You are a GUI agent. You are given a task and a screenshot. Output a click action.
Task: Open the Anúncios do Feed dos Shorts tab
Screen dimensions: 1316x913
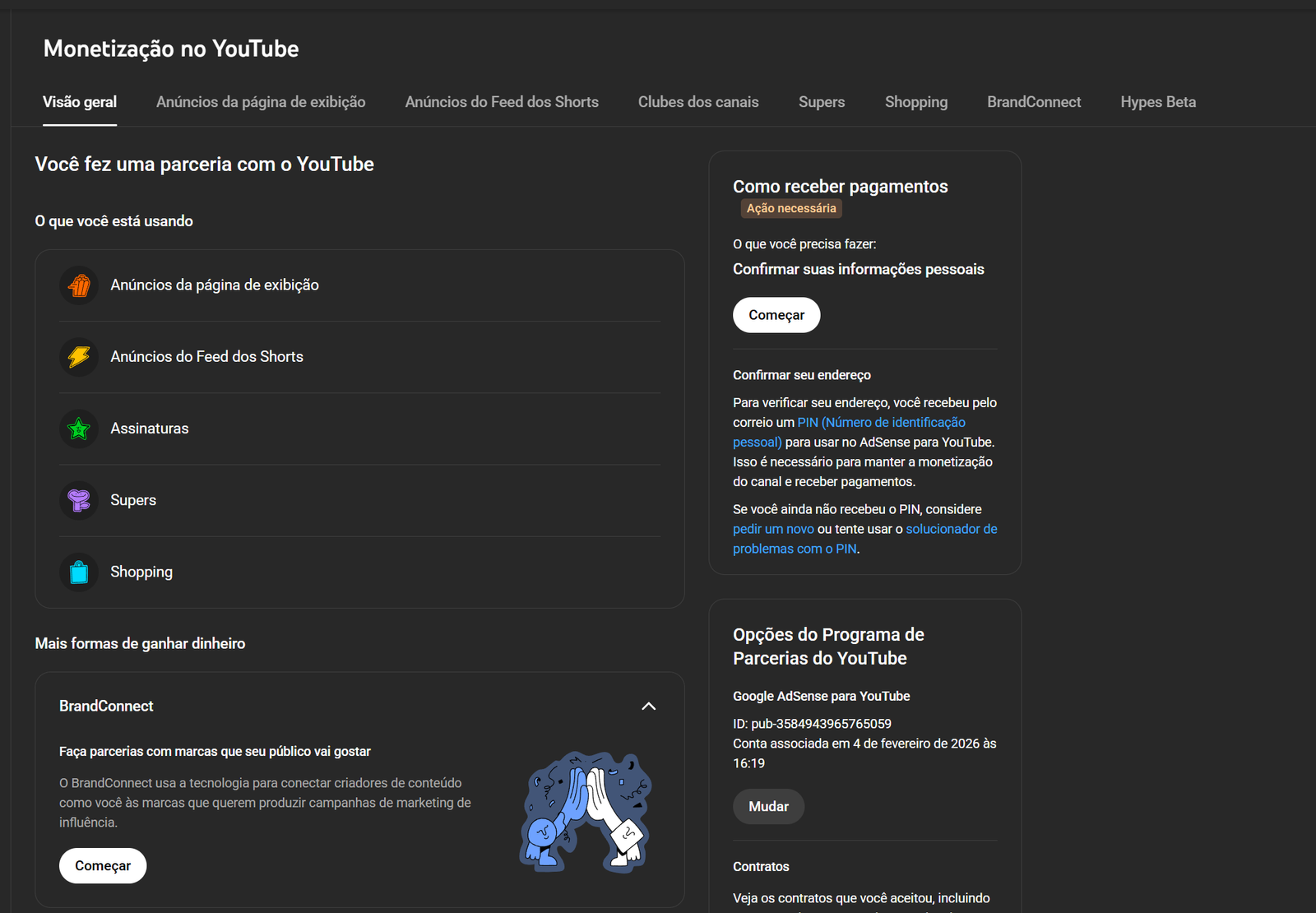[502, 102]
